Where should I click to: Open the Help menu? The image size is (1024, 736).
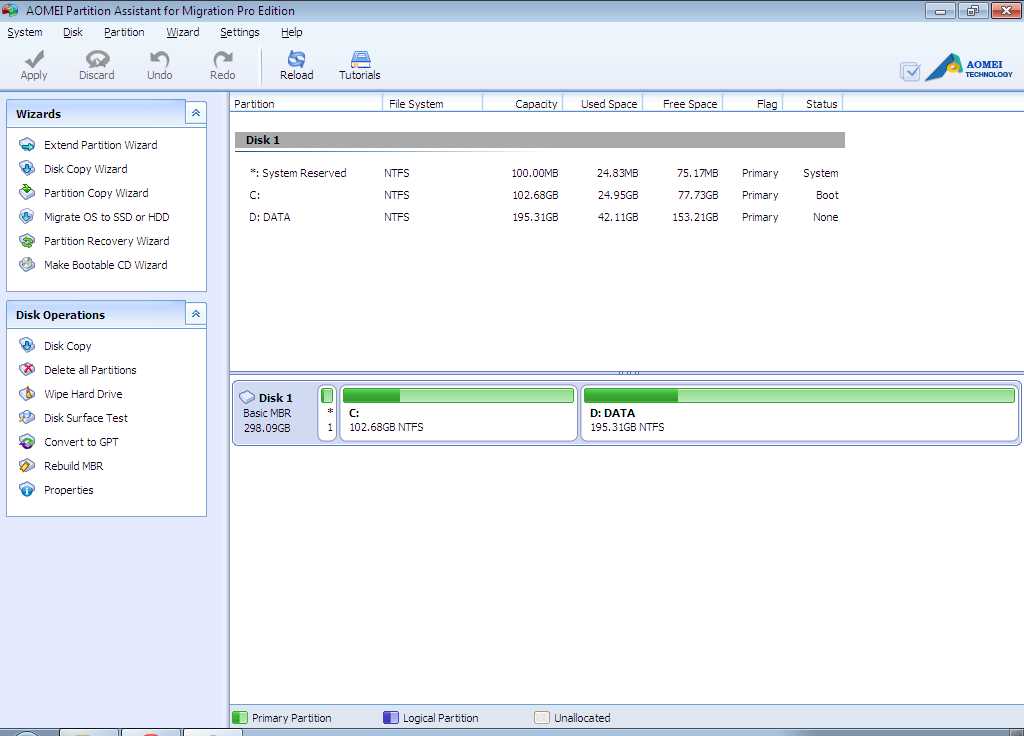pyautogui.click(x=291, y=32)
